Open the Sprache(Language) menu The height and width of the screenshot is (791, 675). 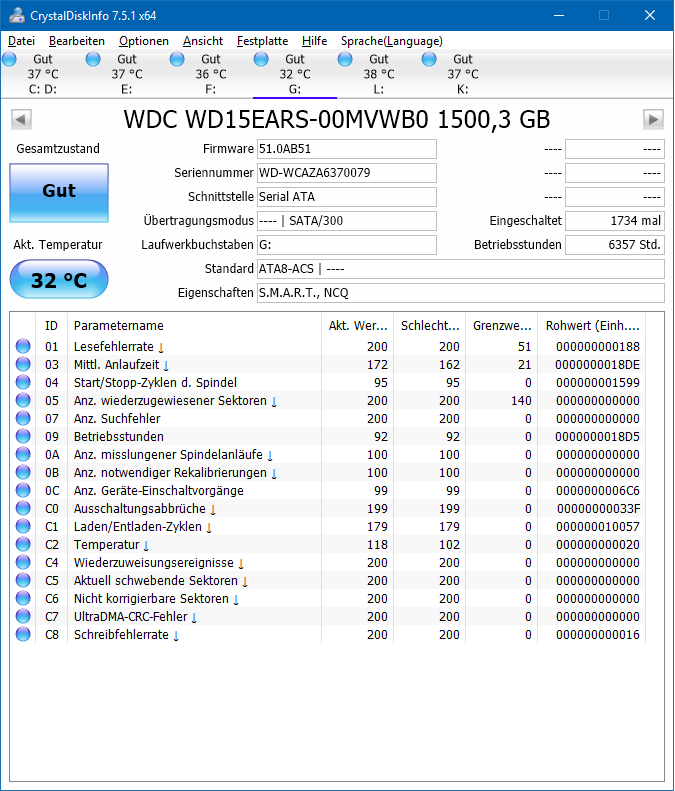coord(391,41)
